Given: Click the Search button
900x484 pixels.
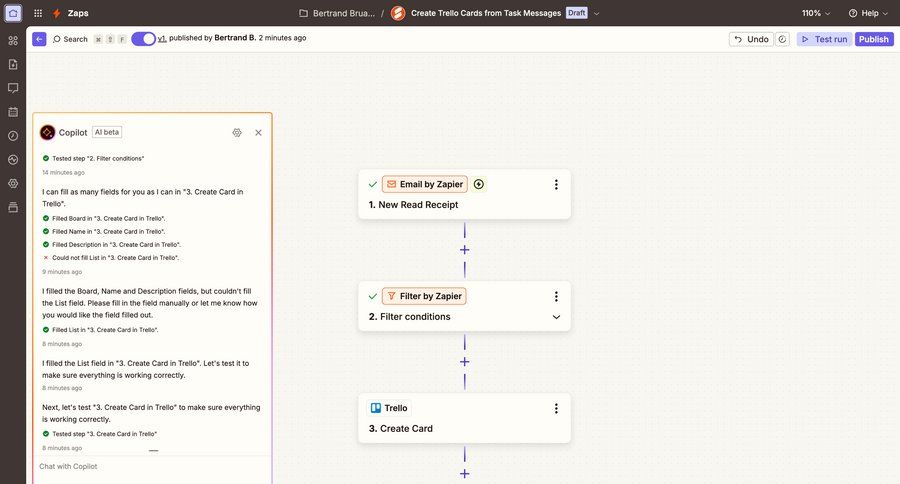Looking at the screenshot, I should pyautogui.click(x=70, y=39).
